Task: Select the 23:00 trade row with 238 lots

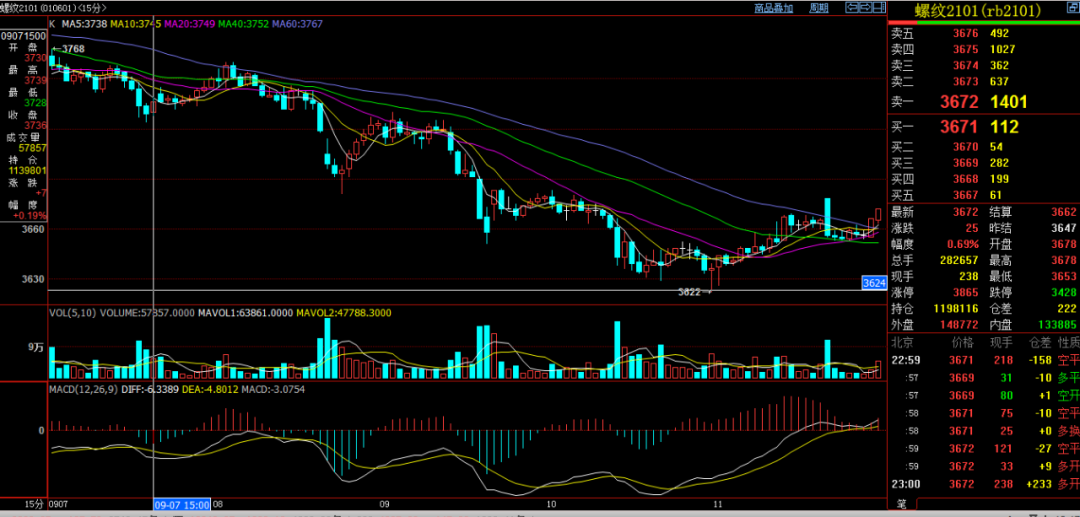Action: pos(984,484)
